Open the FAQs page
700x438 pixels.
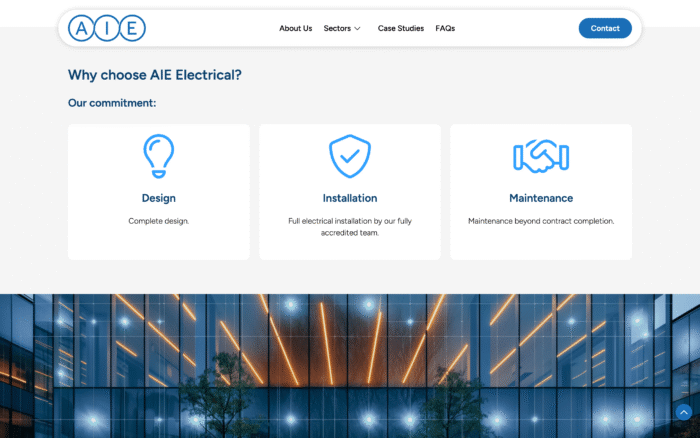[x=445, y=28]
